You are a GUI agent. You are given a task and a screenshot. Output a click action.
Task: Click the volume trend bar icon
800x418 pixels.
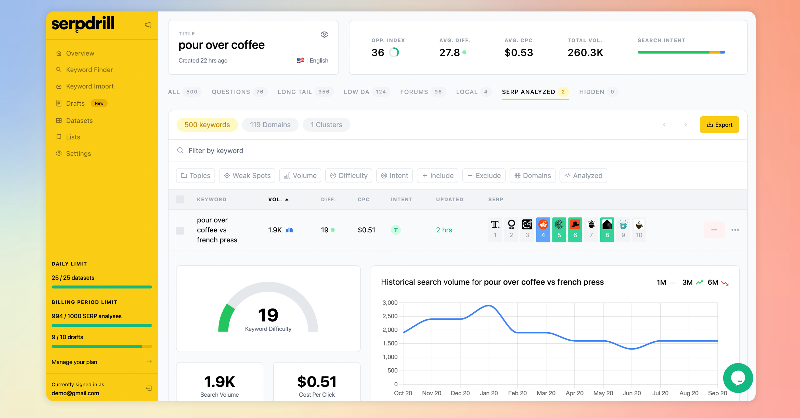pos(290,230)
